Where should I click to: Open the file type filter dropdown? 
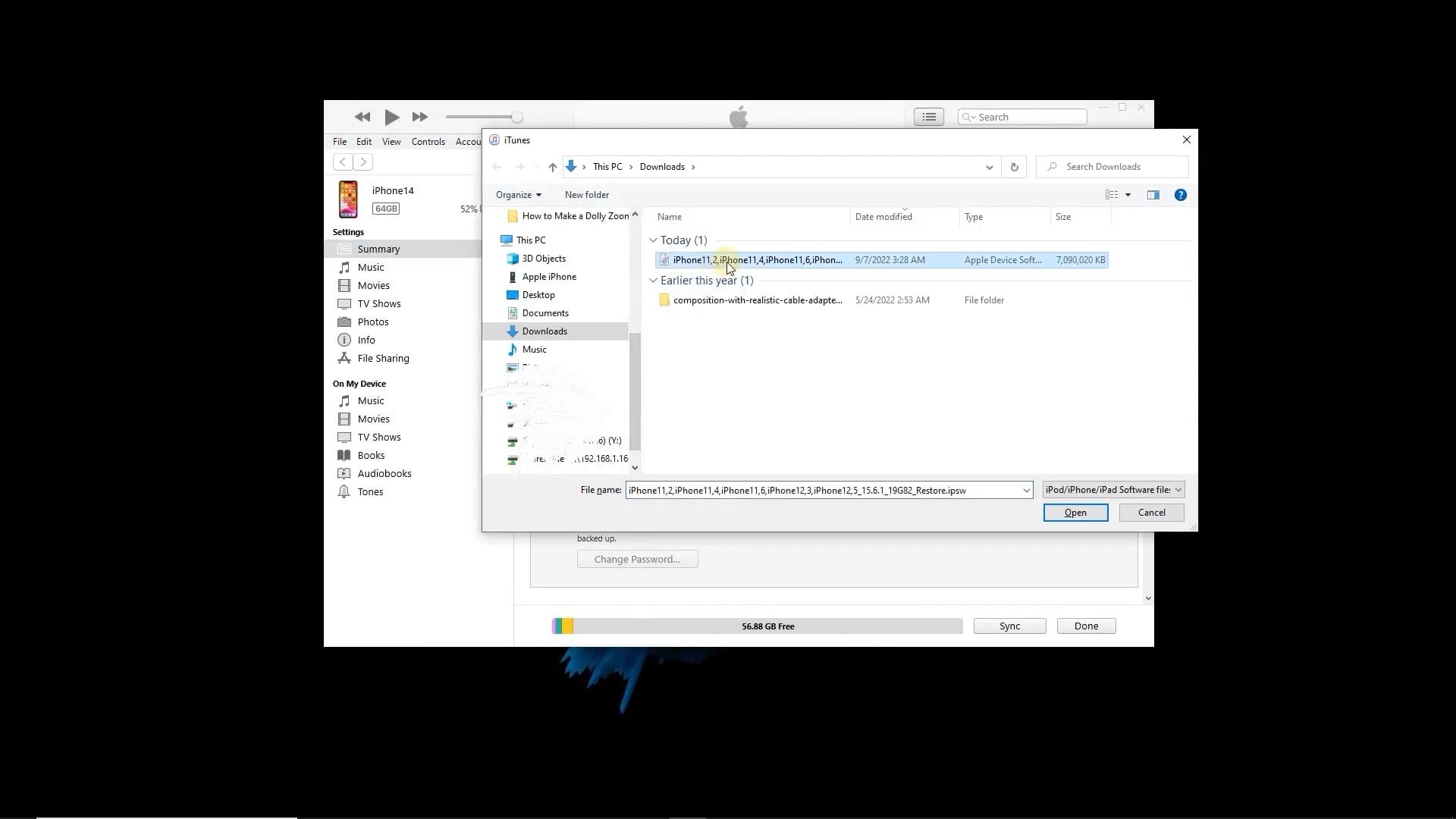pyautogui.click(x=1112, y=490)
